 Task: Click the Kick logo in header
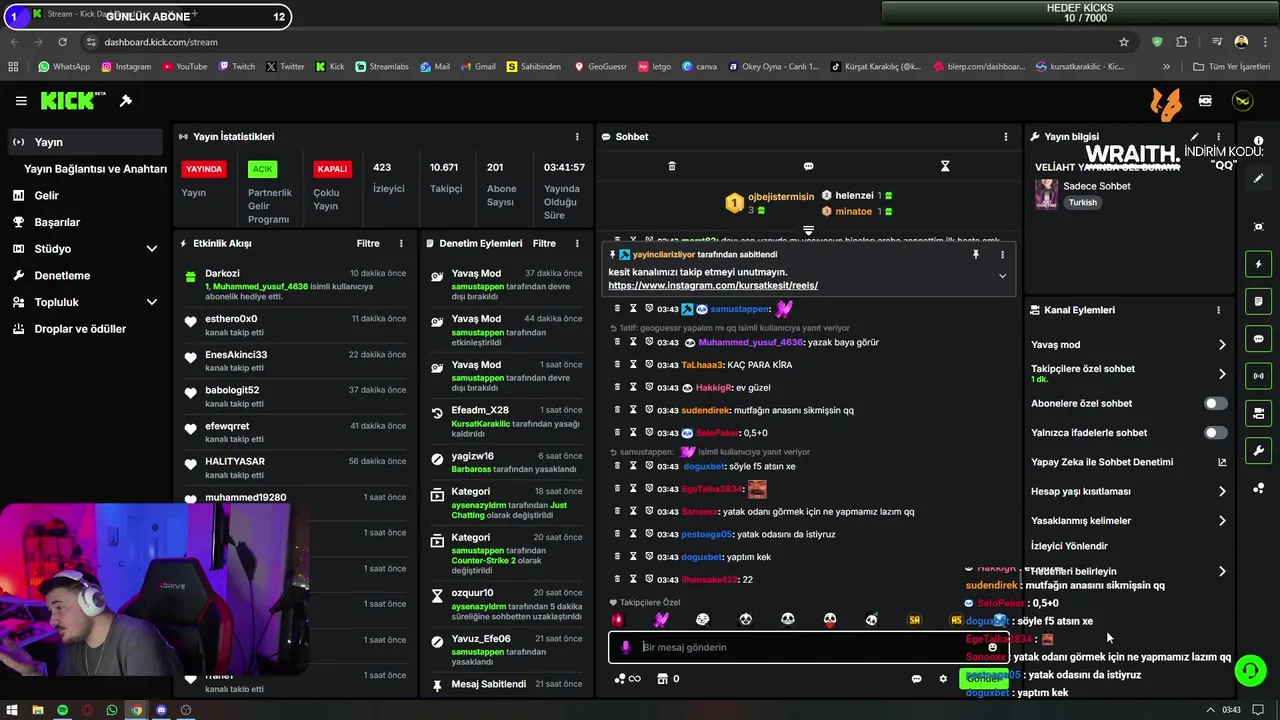[73, 101]
